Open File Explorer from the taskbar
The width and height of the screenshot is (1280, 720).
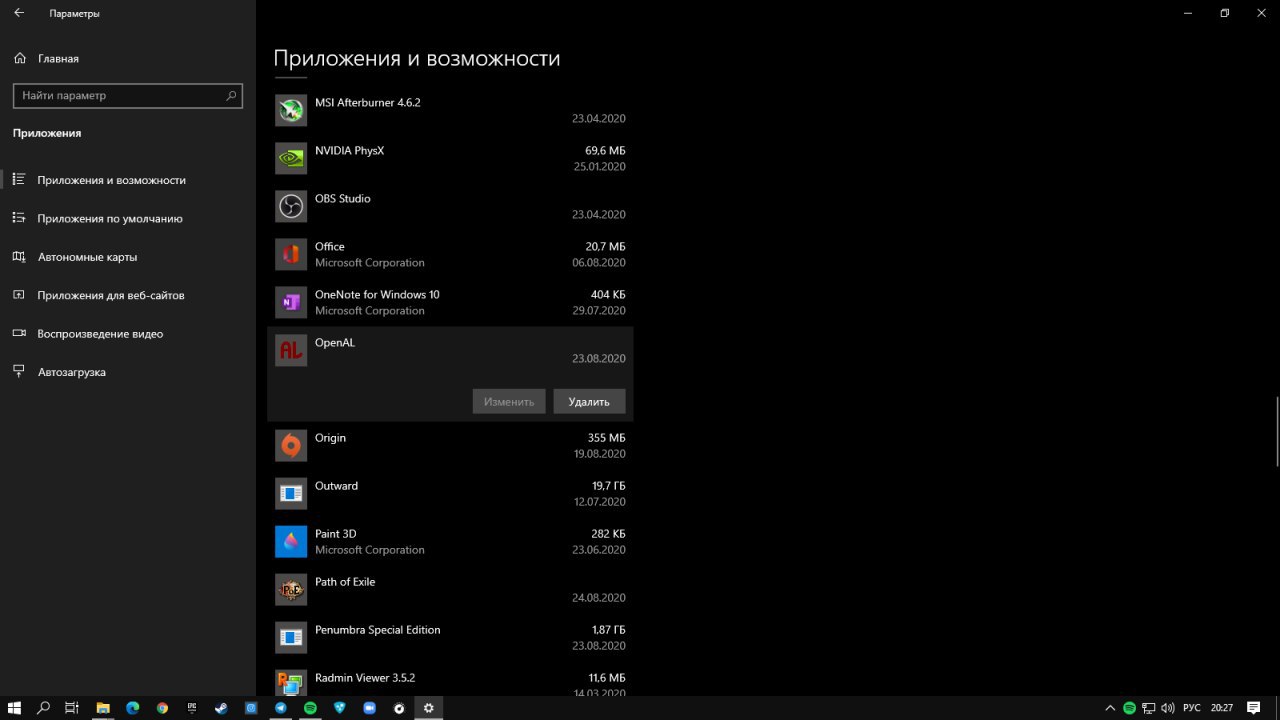tap(102, 708)
